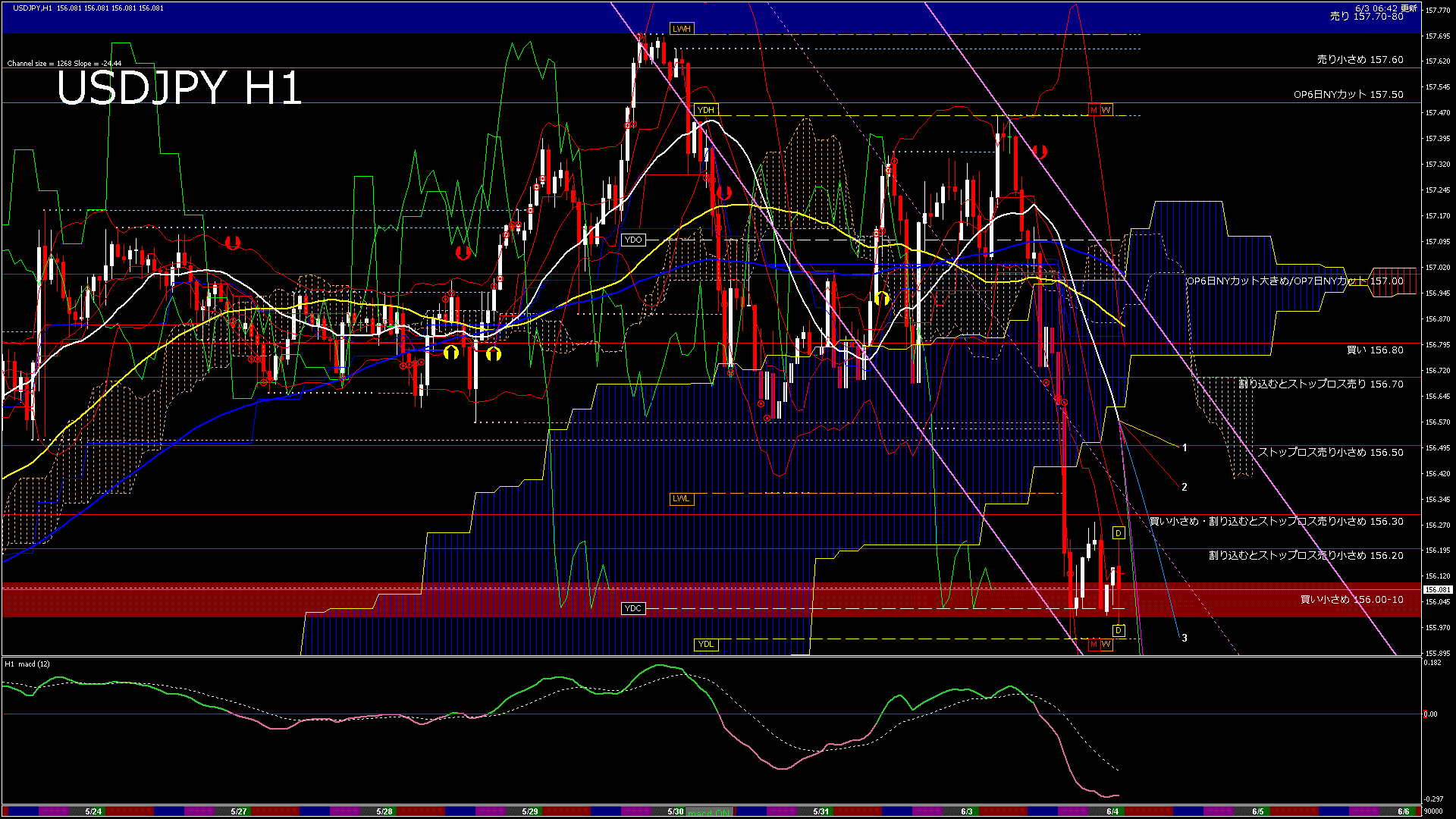The height and width of the screenshot is (819, 1456).
Task: Click the 5/31 date on time axis
Action: tap(821, 811)
